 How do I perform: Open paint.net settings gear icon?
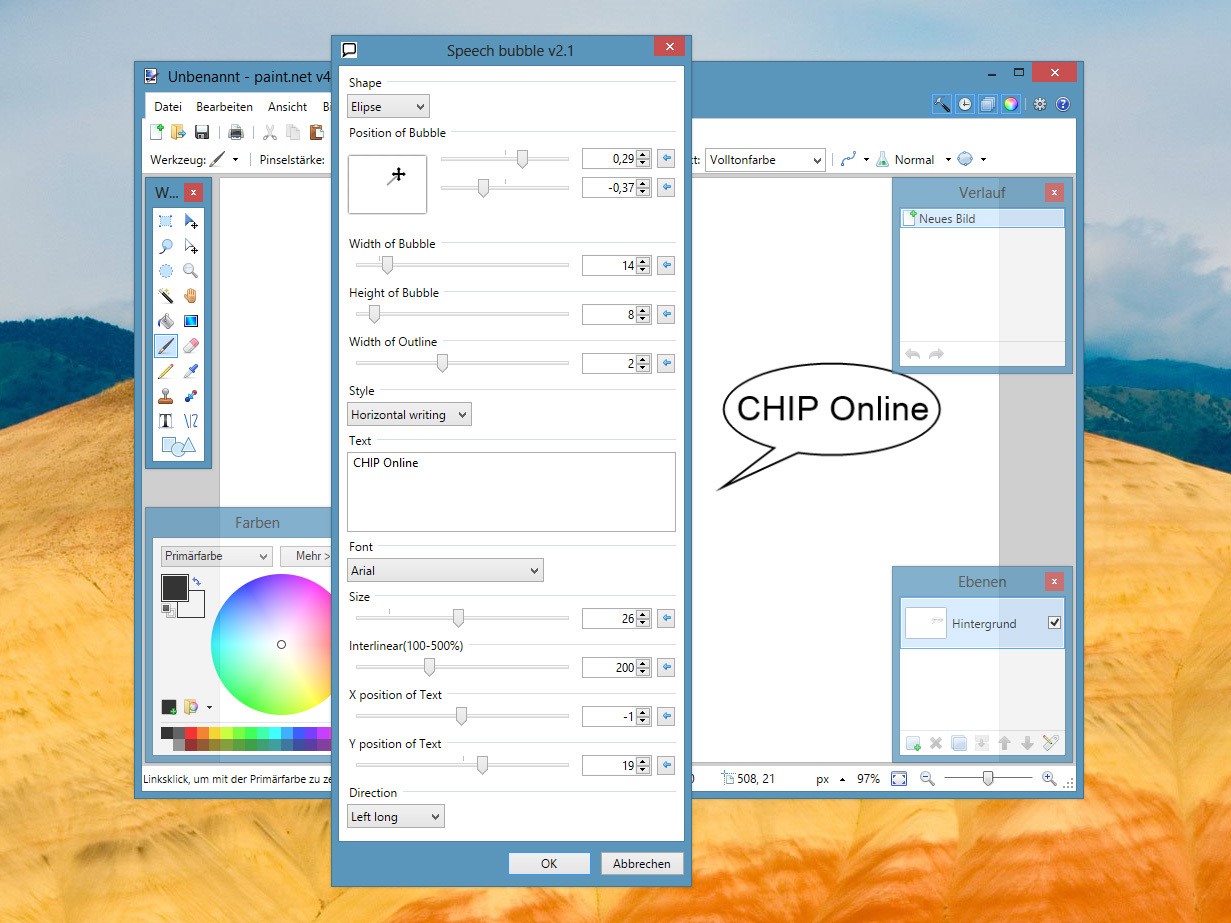pos(1040,104)
